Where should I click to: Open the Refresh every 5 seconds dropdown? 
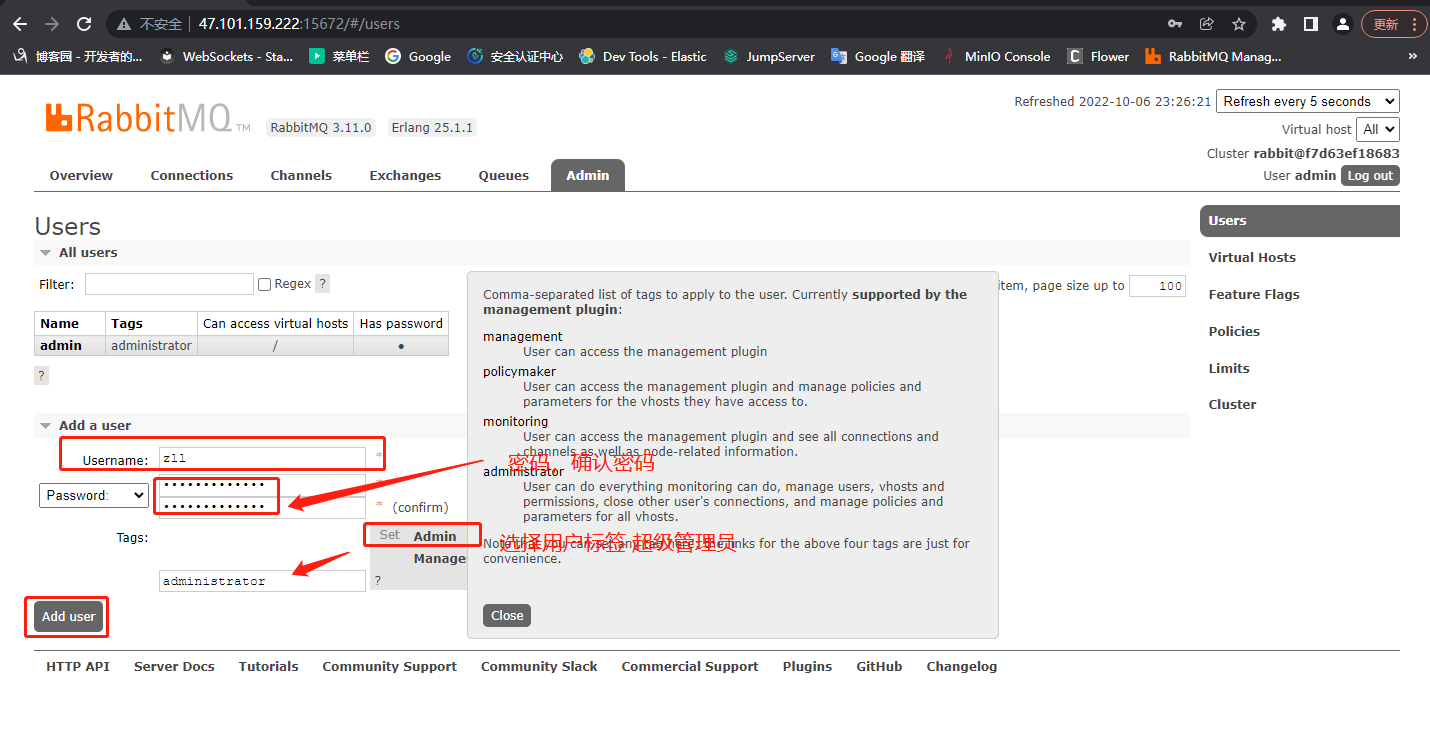[x=1307, y=101]
